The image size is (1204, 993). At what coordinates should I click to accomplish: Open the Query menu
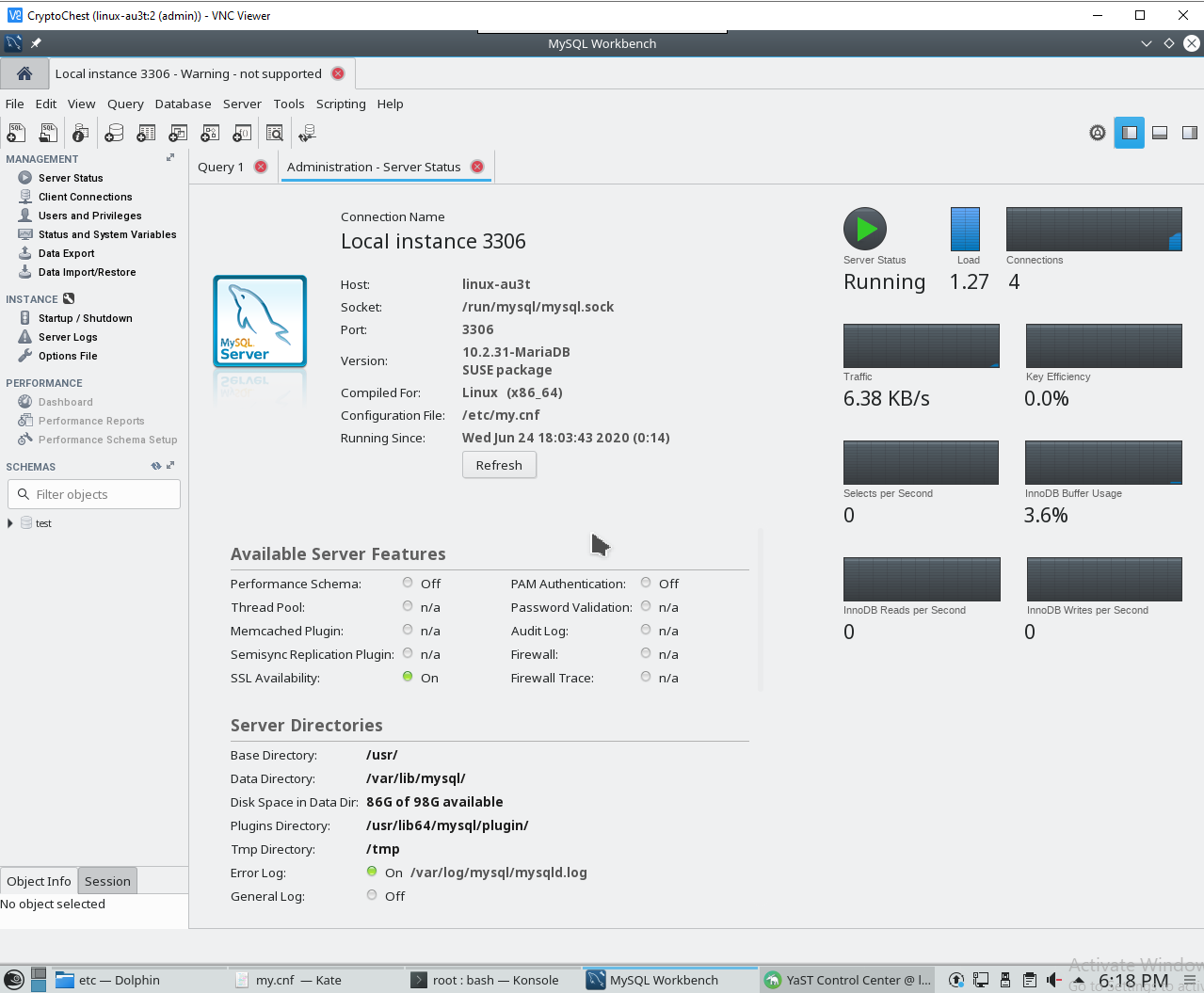[x=125, y=104]
